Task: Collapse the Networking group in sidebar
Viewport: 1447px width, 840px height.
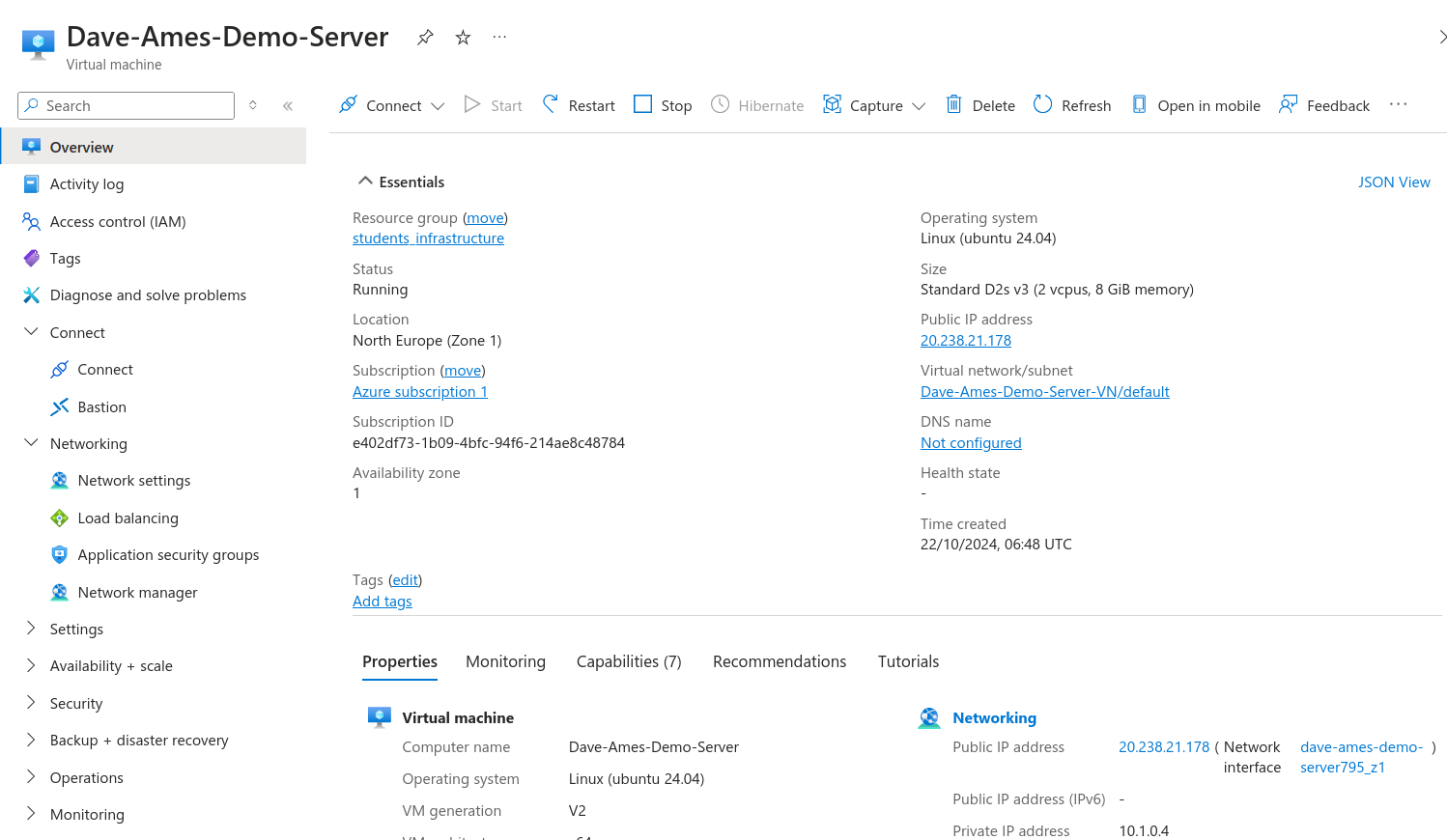Action: [31, 443]
